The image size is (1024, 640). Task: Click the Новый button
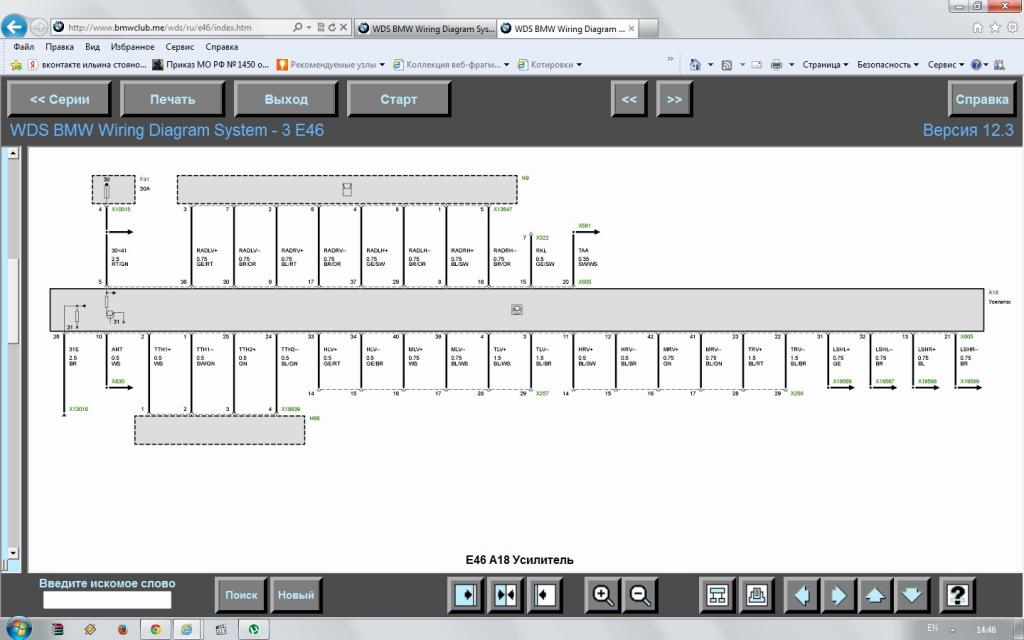(296, 595)
